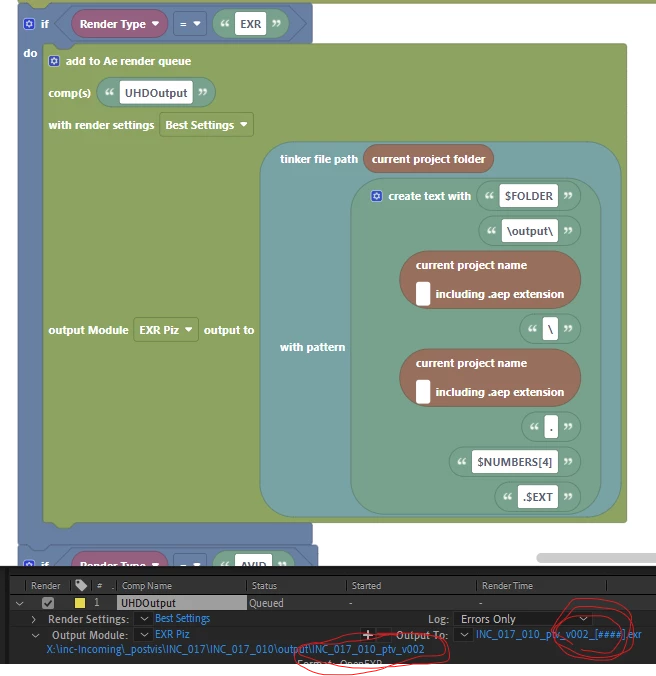Click the $FOLDER text field

tap(528, 196)
